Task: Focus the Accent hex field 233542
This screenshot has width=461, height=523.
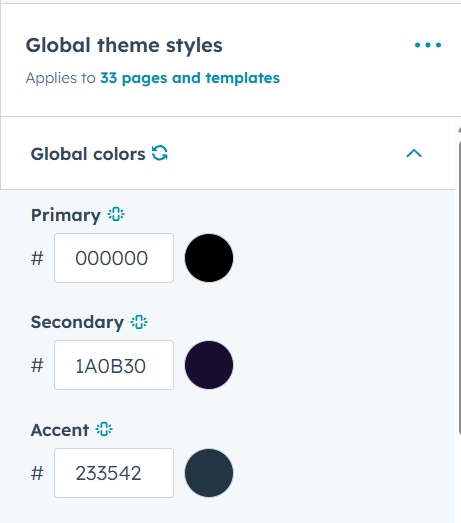Action: [114, 473]
